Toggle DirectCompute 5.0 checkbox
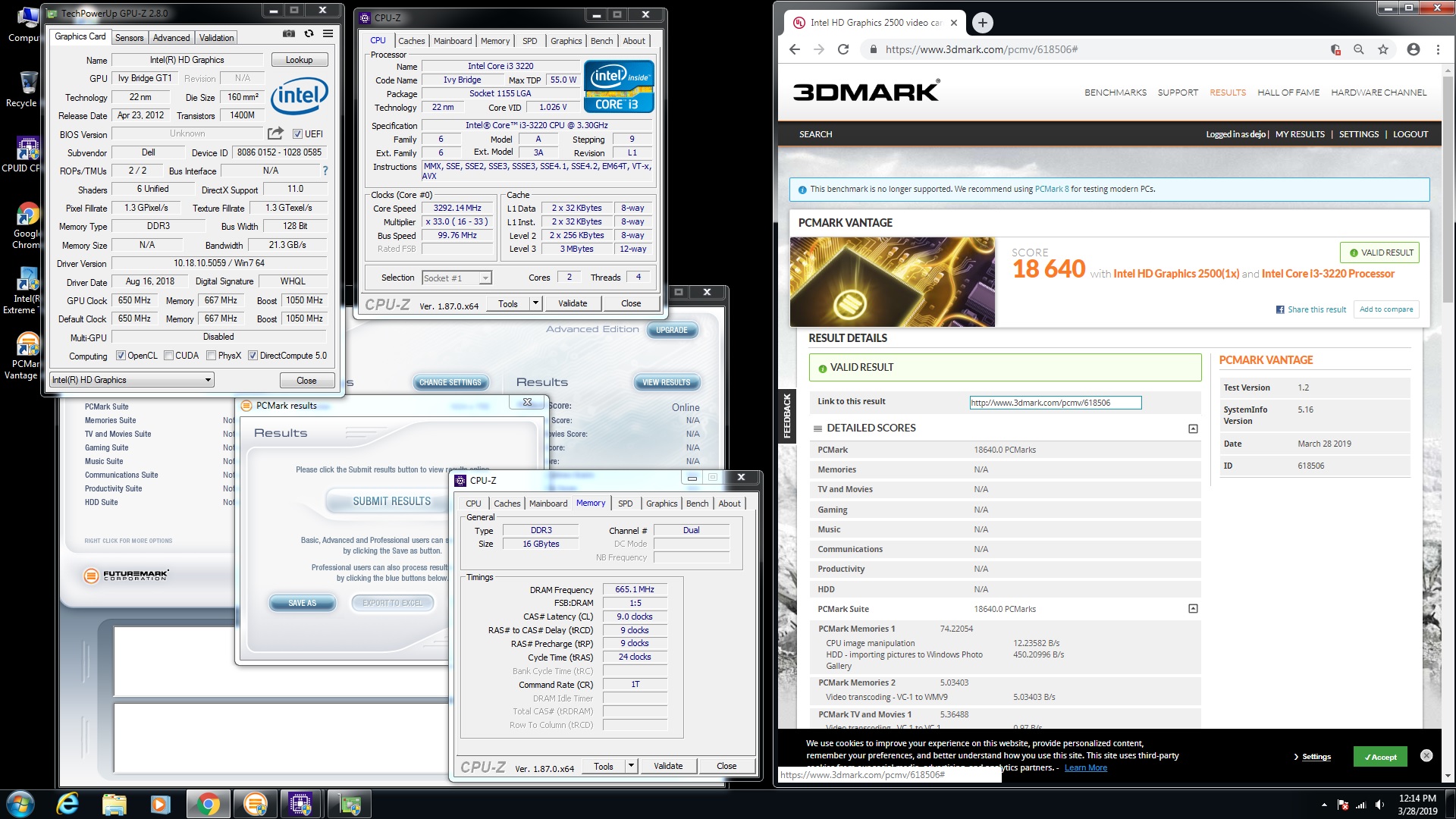 [253, 356]
